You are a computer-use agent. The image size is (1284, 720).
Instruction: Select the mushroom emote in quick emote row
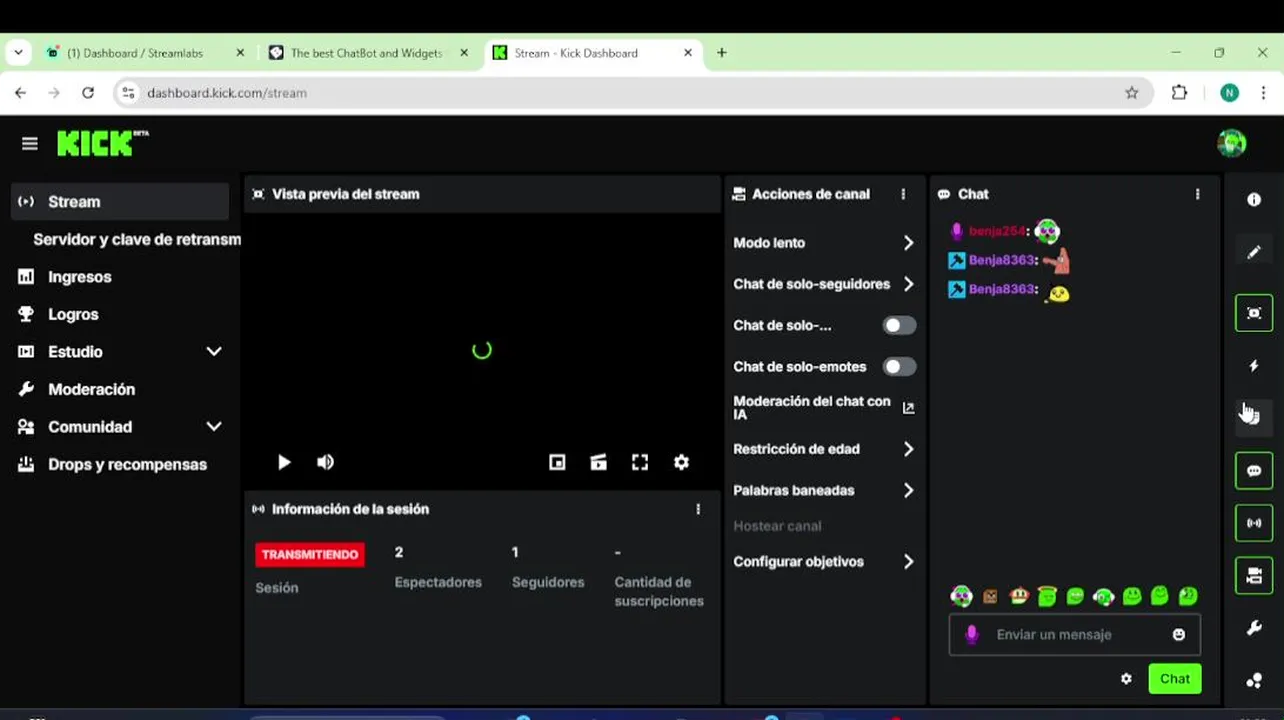coord(1018,596)
